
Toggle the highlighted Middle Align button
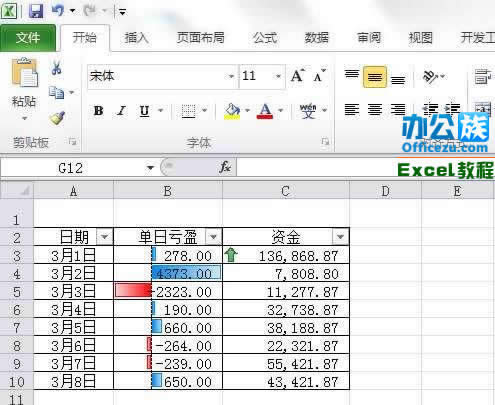[375, 77]
